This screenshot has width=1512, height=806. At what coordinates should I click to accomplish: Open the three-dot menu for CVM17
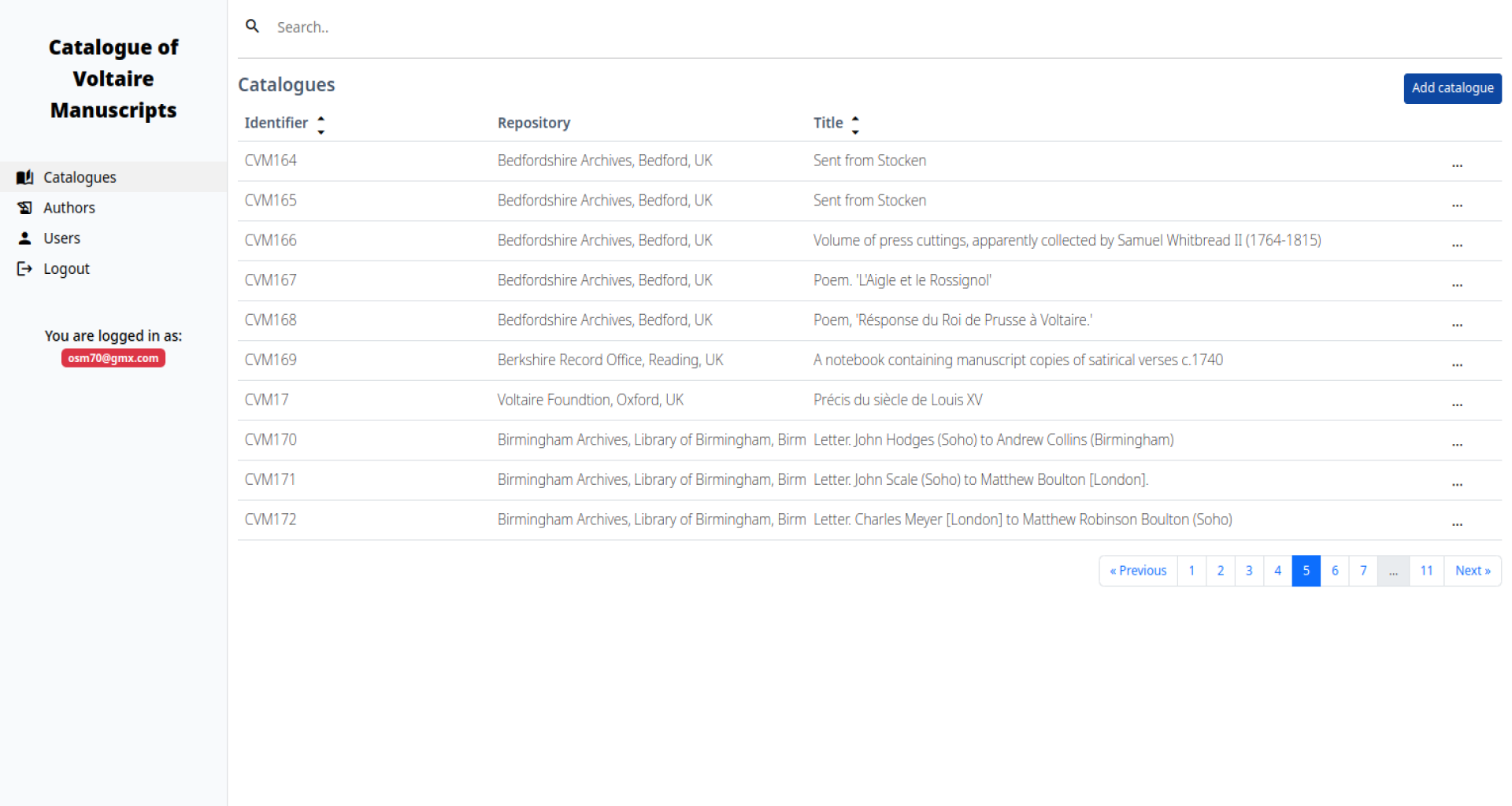(1457, 402)
